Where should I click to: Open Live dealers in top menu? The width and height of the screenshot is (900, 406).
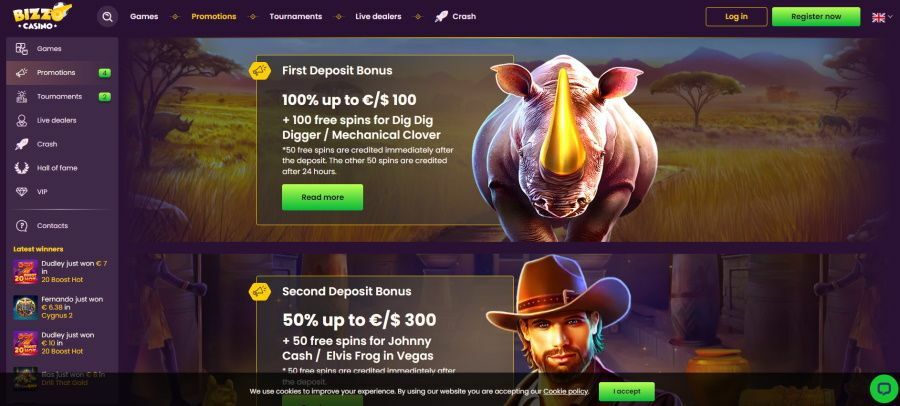coord(378,17)
